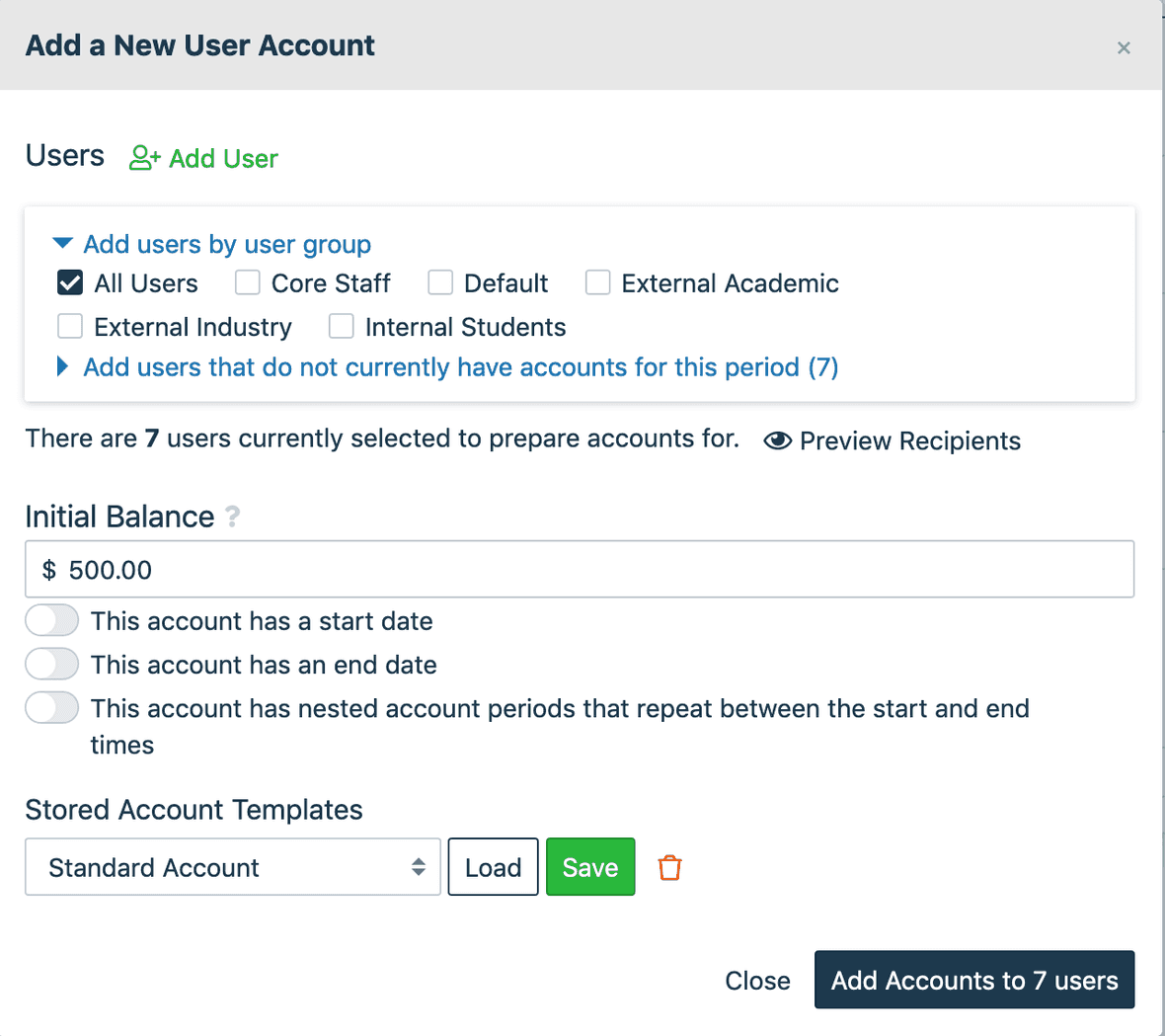Select the External Industry group
Screen dimensions: 1165x1036
coord(69,326)
